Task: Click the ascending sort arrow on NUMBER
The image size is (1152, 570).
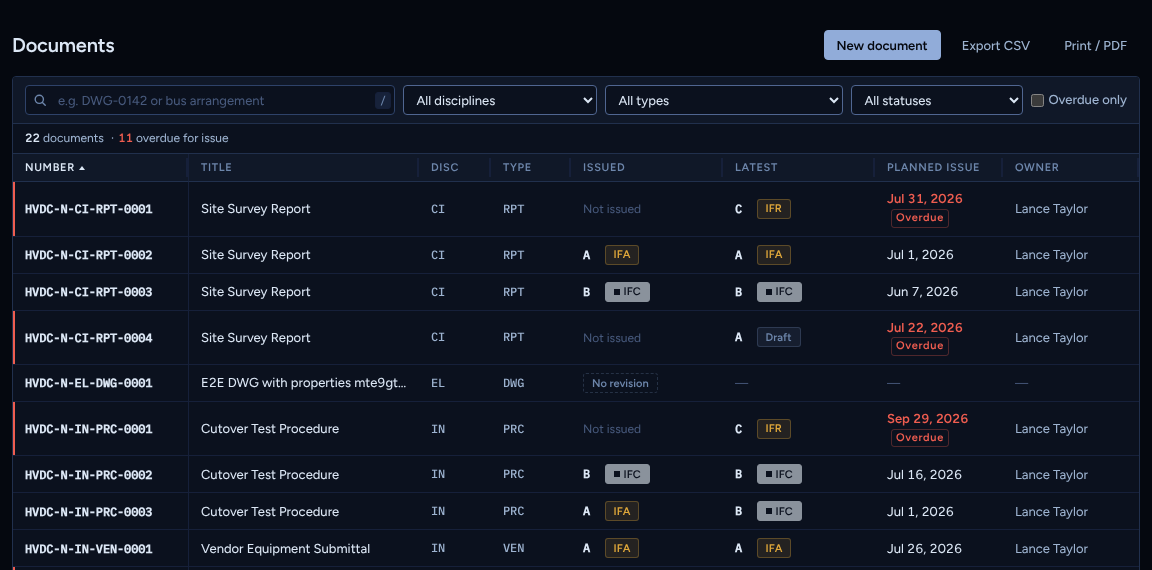Action: pos(82,168)
